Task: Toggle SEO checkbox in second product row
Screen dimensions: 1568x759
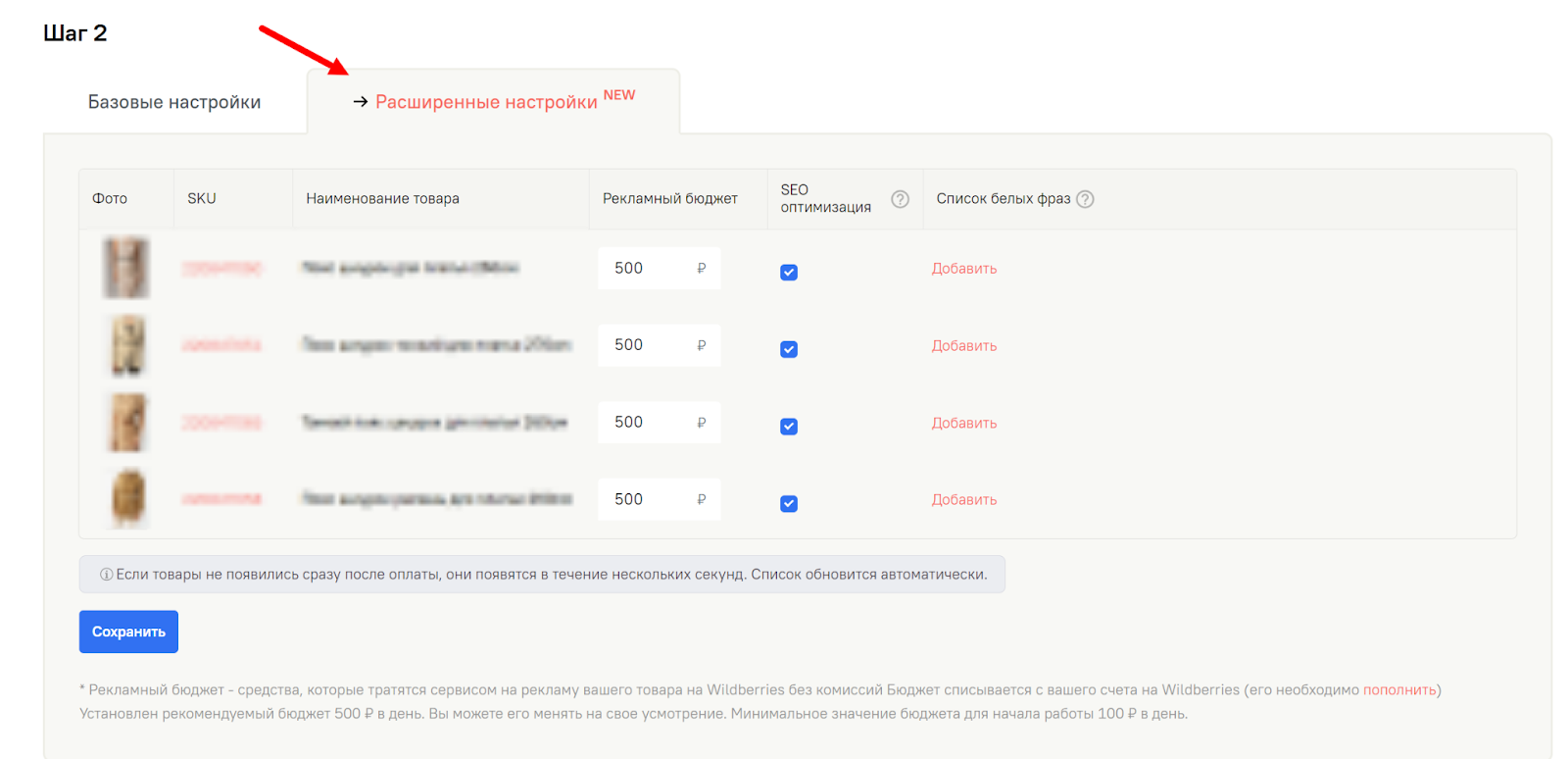Action: pyautogui.click(x=789, y=349)
